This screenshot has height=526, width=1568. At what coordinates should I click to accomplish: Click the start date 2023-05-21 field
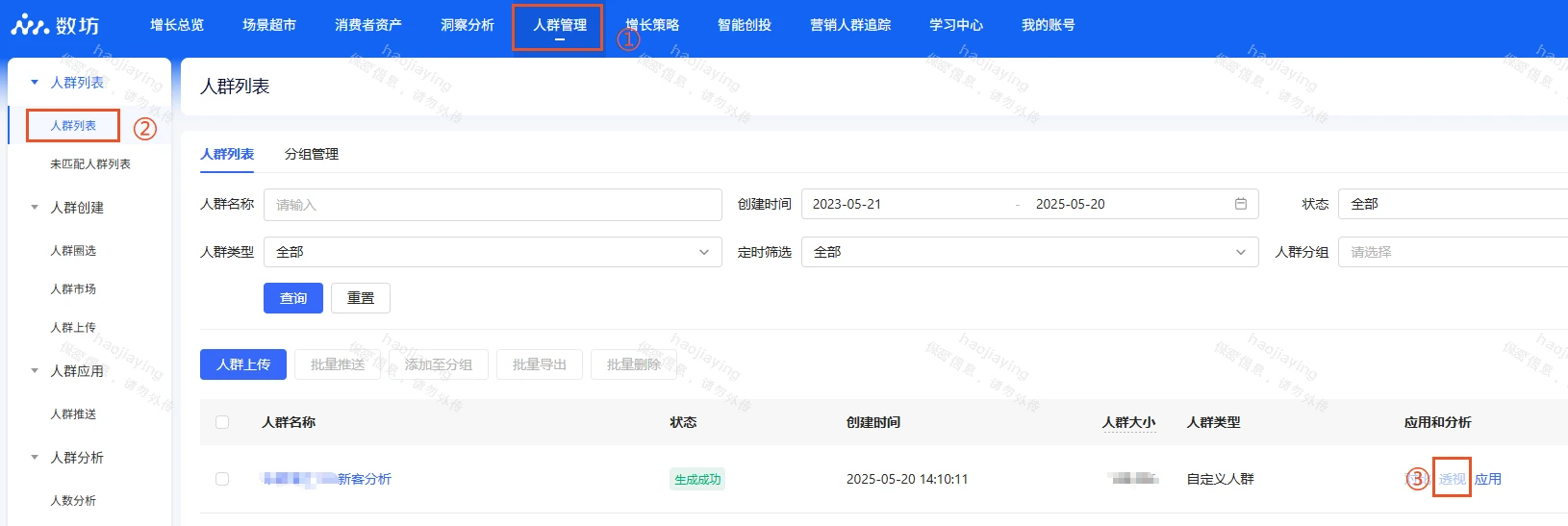[847, 204]
